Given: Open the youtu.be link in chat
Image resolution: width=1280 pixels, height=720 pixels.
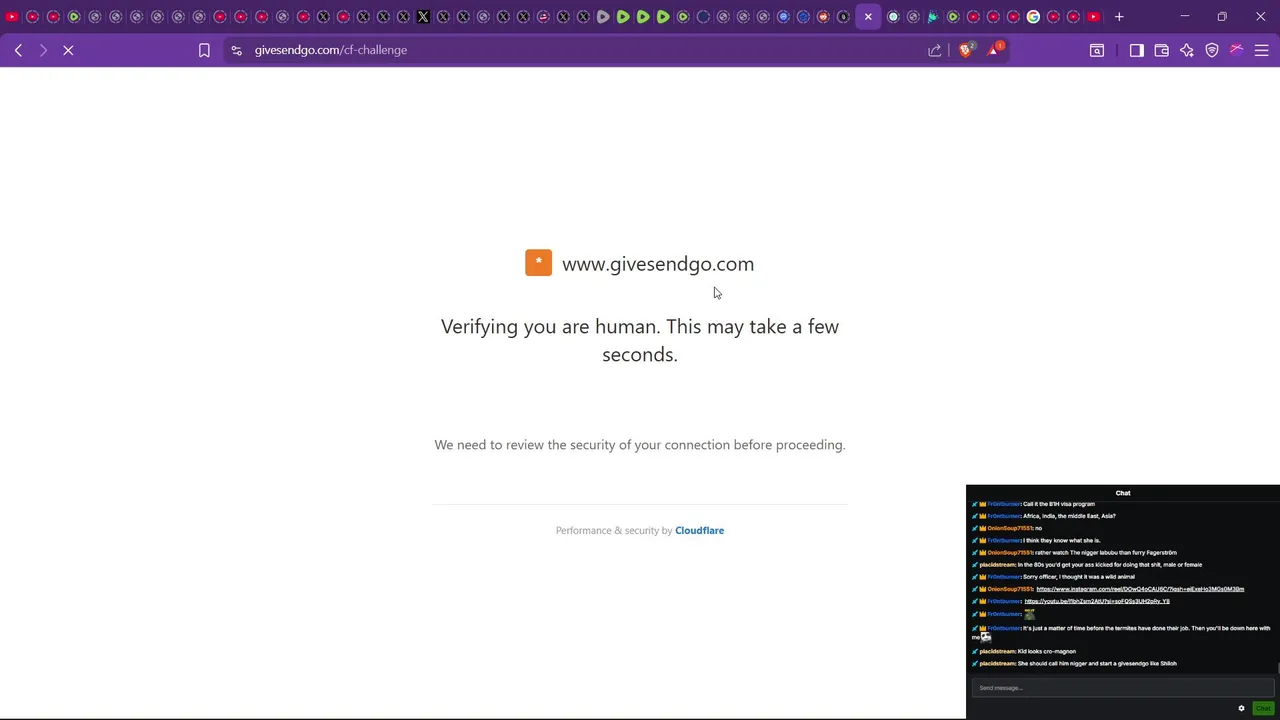Looking at the screenshot, I should (1097, 601).
